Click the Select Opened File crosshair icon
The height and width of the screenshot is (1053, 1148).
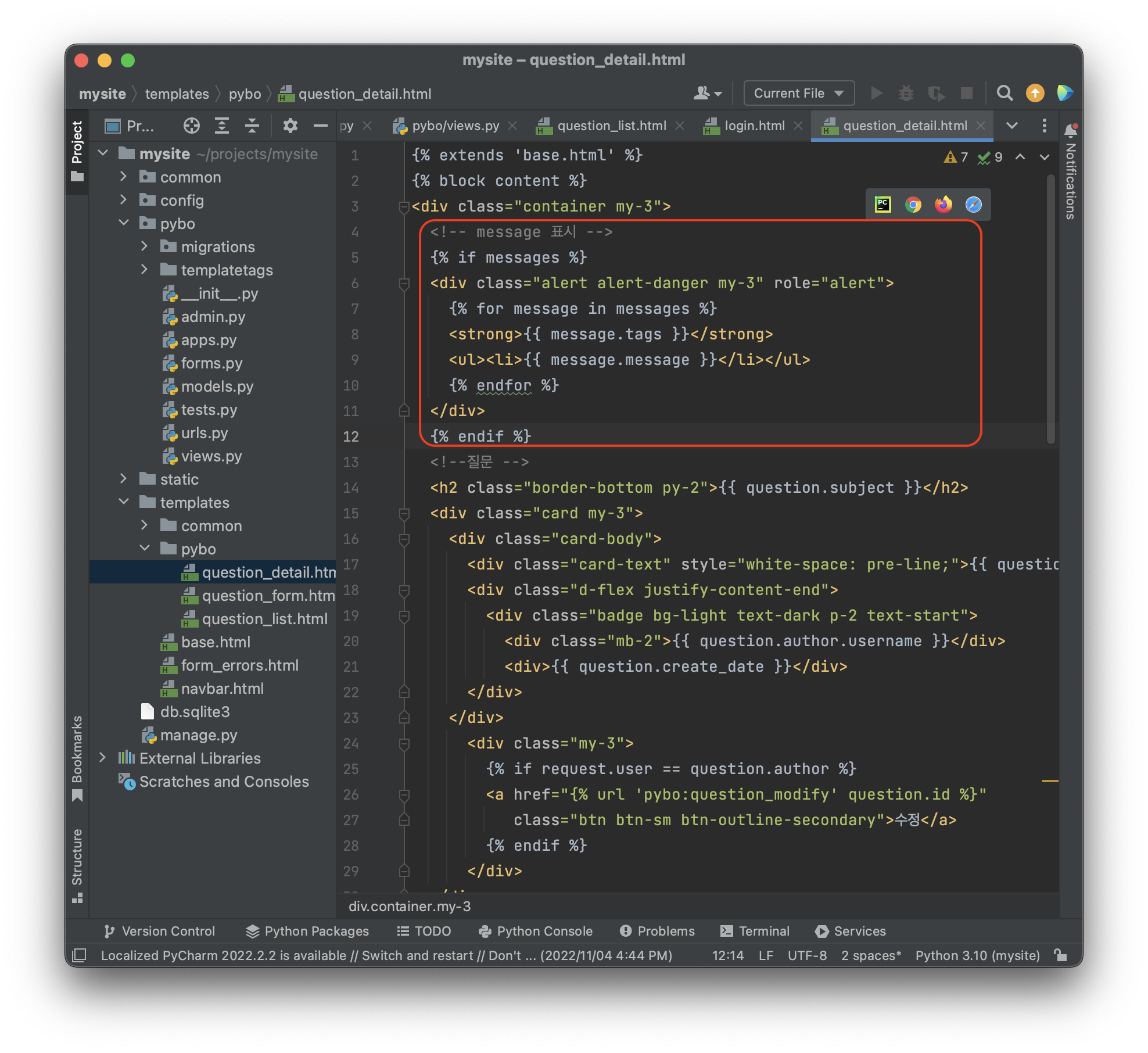click(191, 126)
